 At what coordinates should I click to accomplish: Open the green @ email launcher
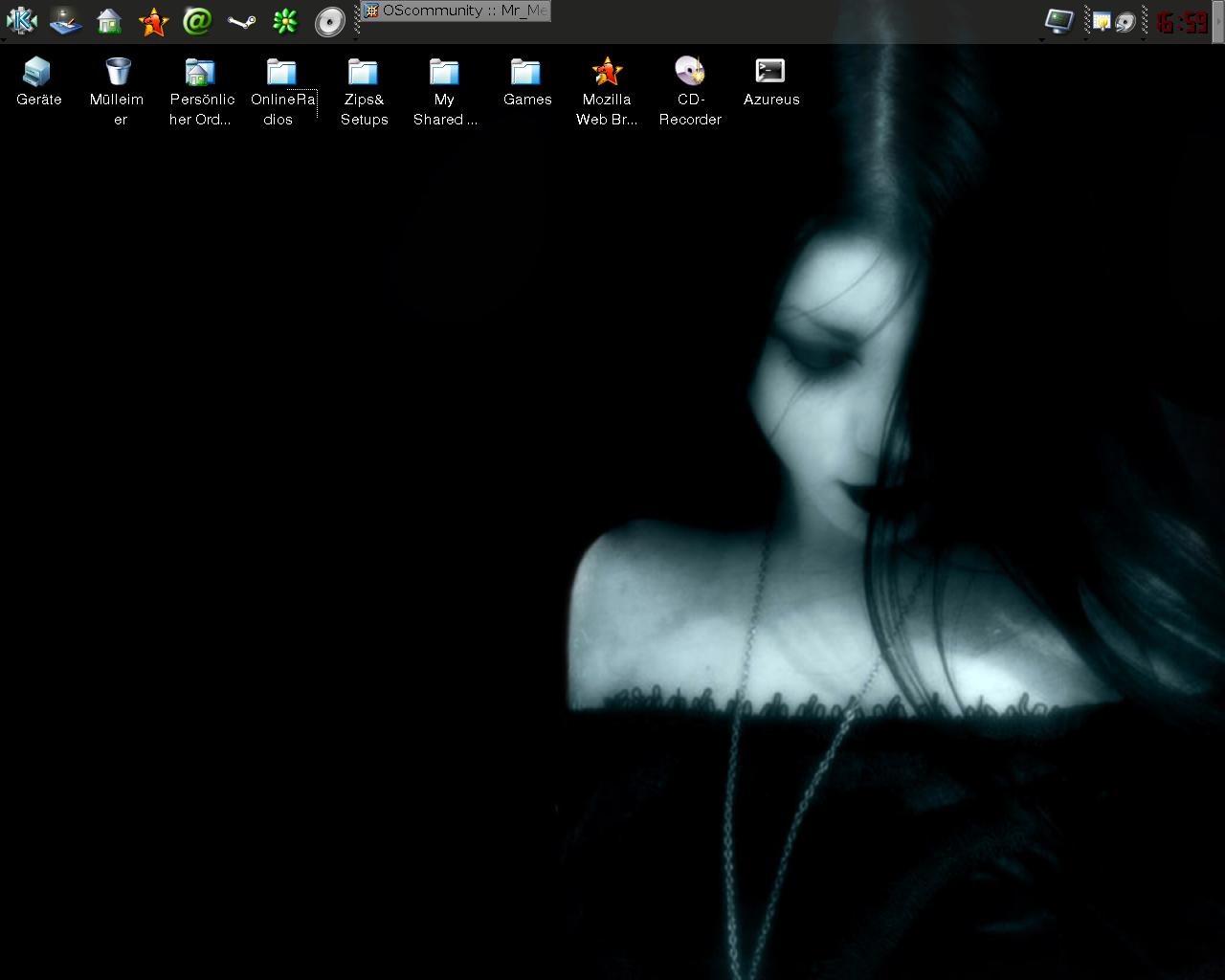[197, 20]
